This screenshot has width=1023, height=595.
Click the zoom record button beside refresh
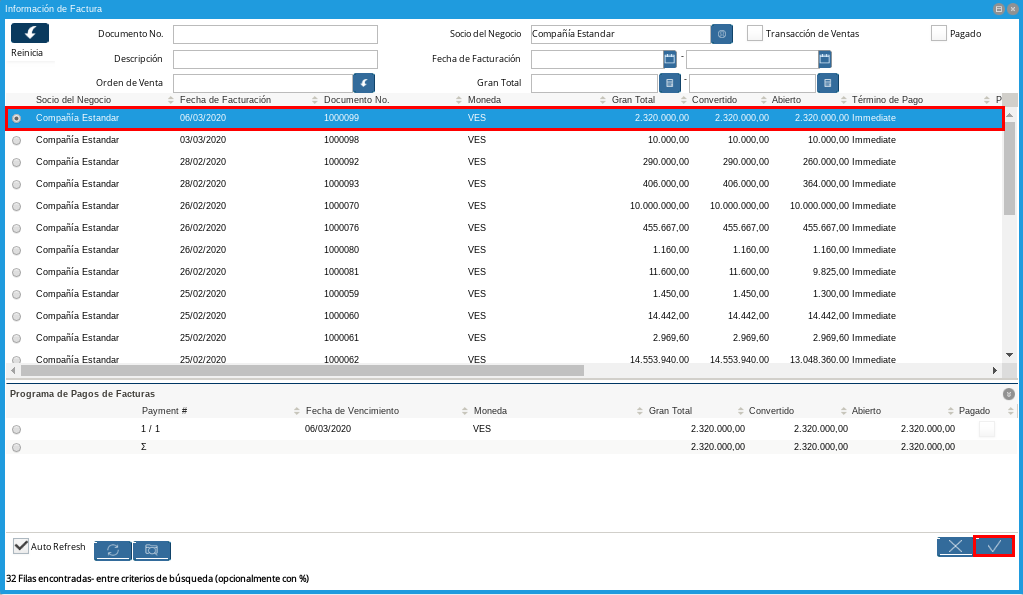[x=152, y=550]
